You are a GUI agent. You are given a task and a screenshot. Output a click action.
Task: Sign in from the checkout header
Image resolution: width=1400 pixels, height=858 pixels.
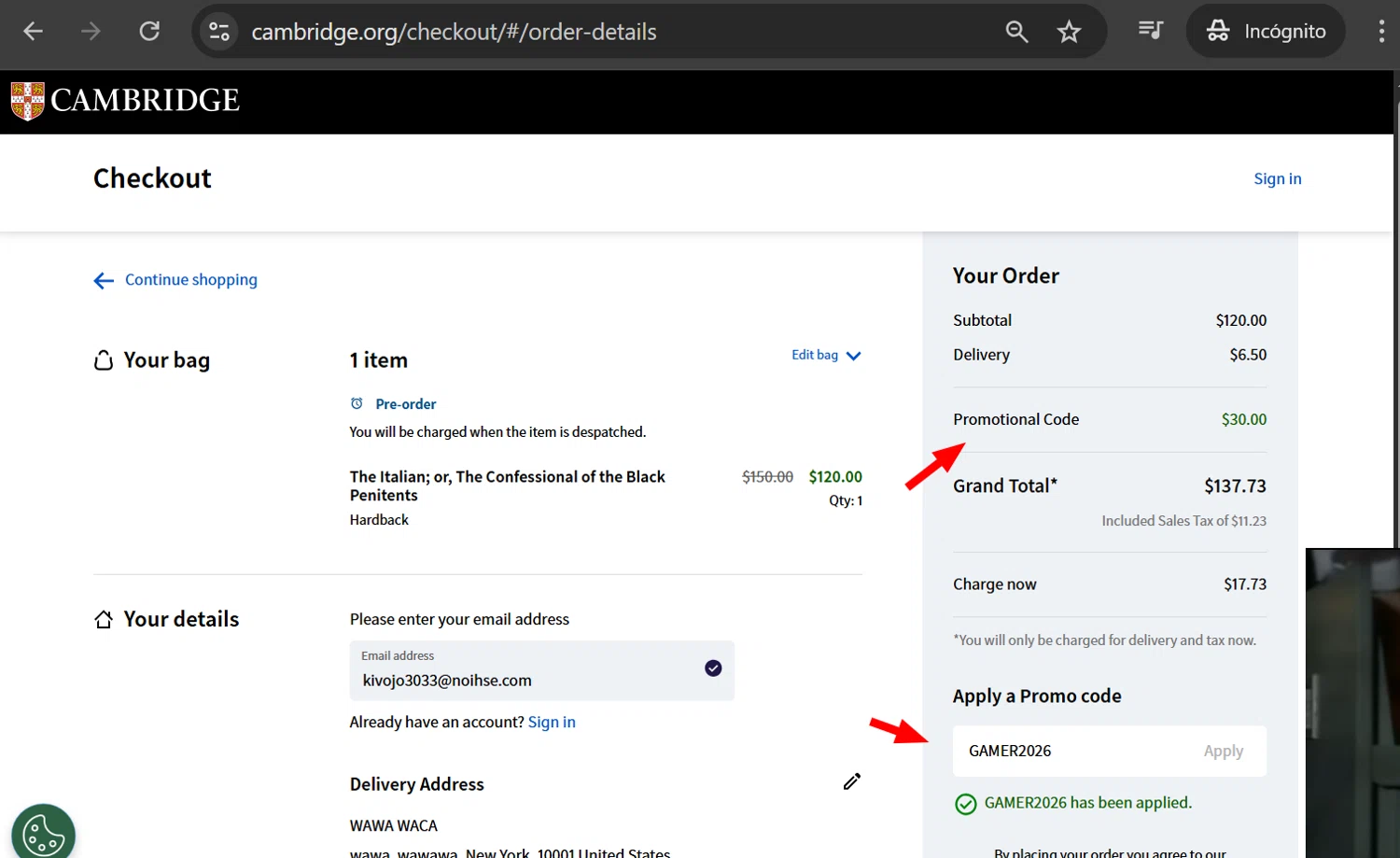pos(1277,178)
